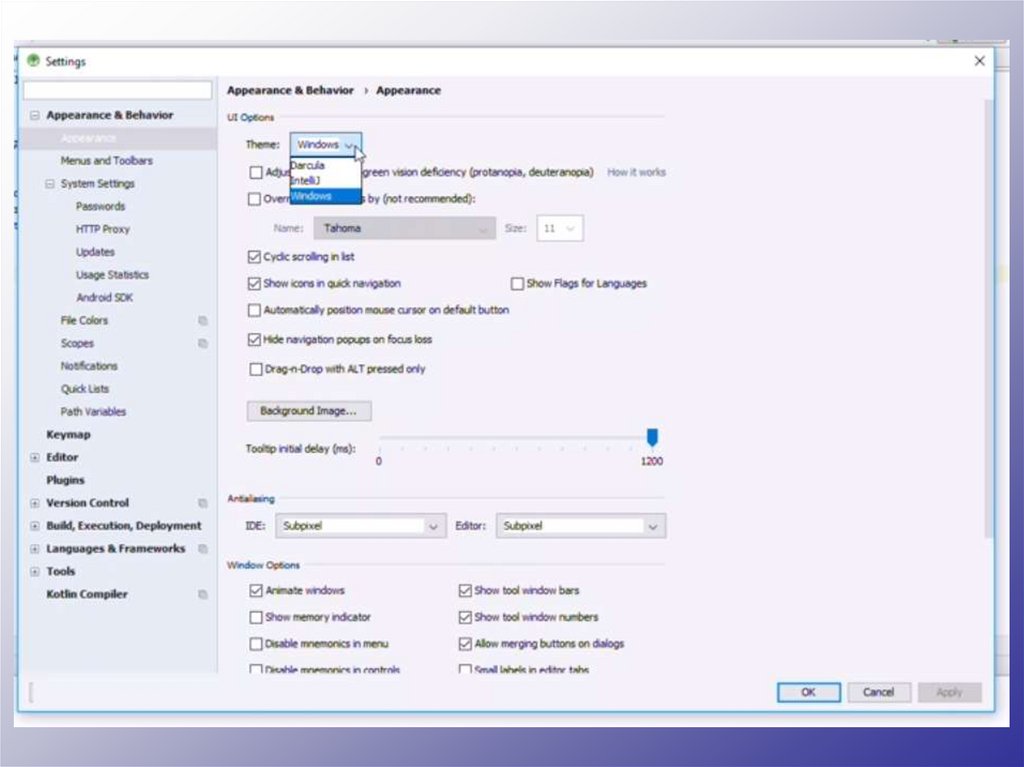Toggle Override default fonts checkbox
This screenshot has width=1024, height=767.
coord(254,199)
